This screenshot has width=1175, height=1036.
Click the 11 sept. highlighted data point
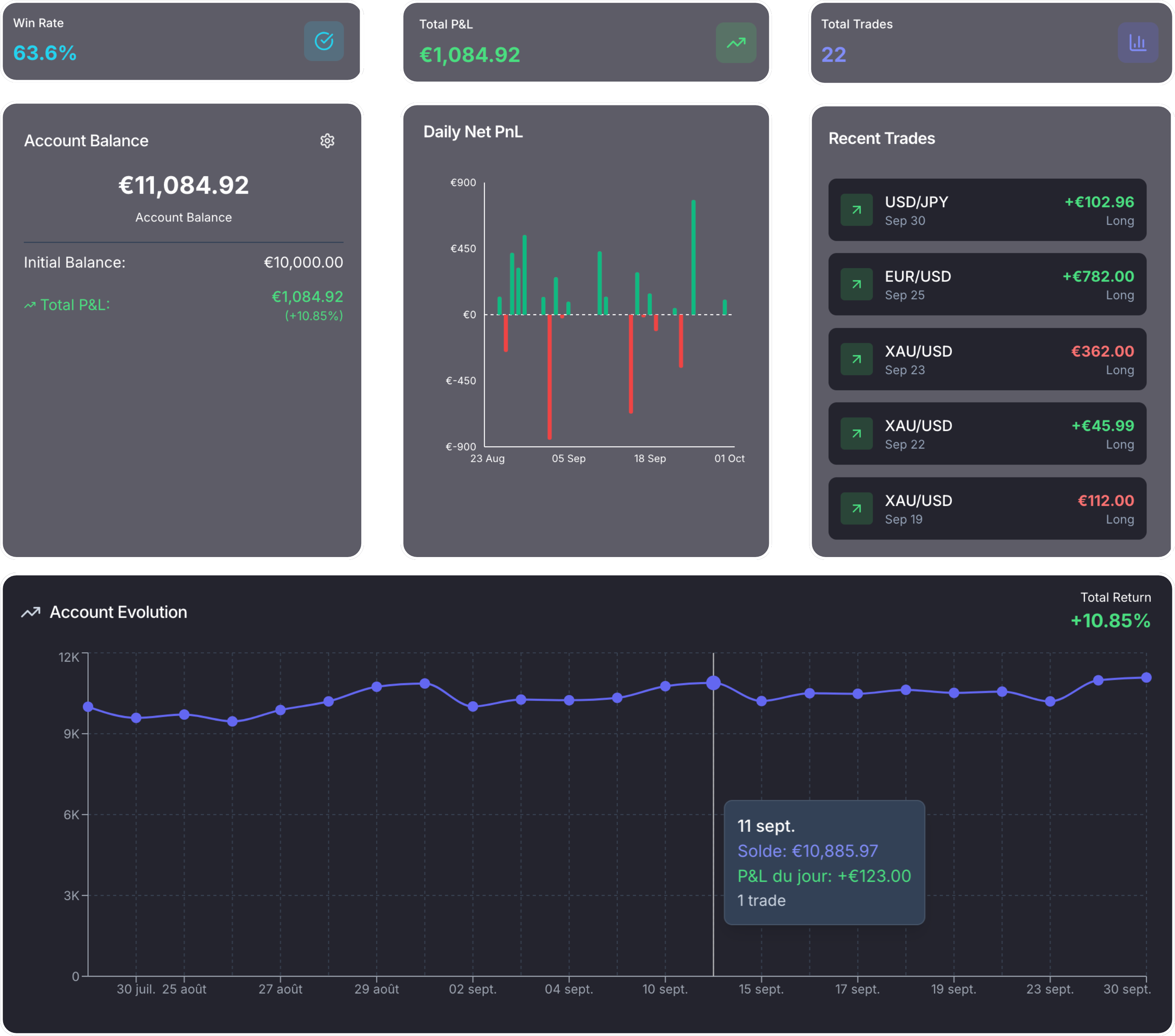click(x=713, y=683)
